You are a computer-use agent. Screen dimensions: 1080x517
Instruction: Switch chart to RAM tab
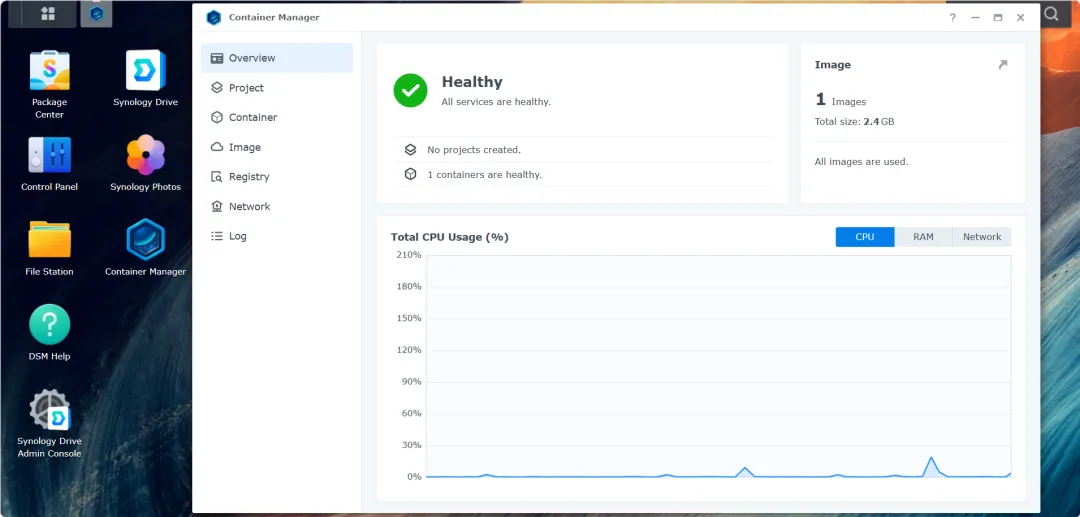(924, 237)
